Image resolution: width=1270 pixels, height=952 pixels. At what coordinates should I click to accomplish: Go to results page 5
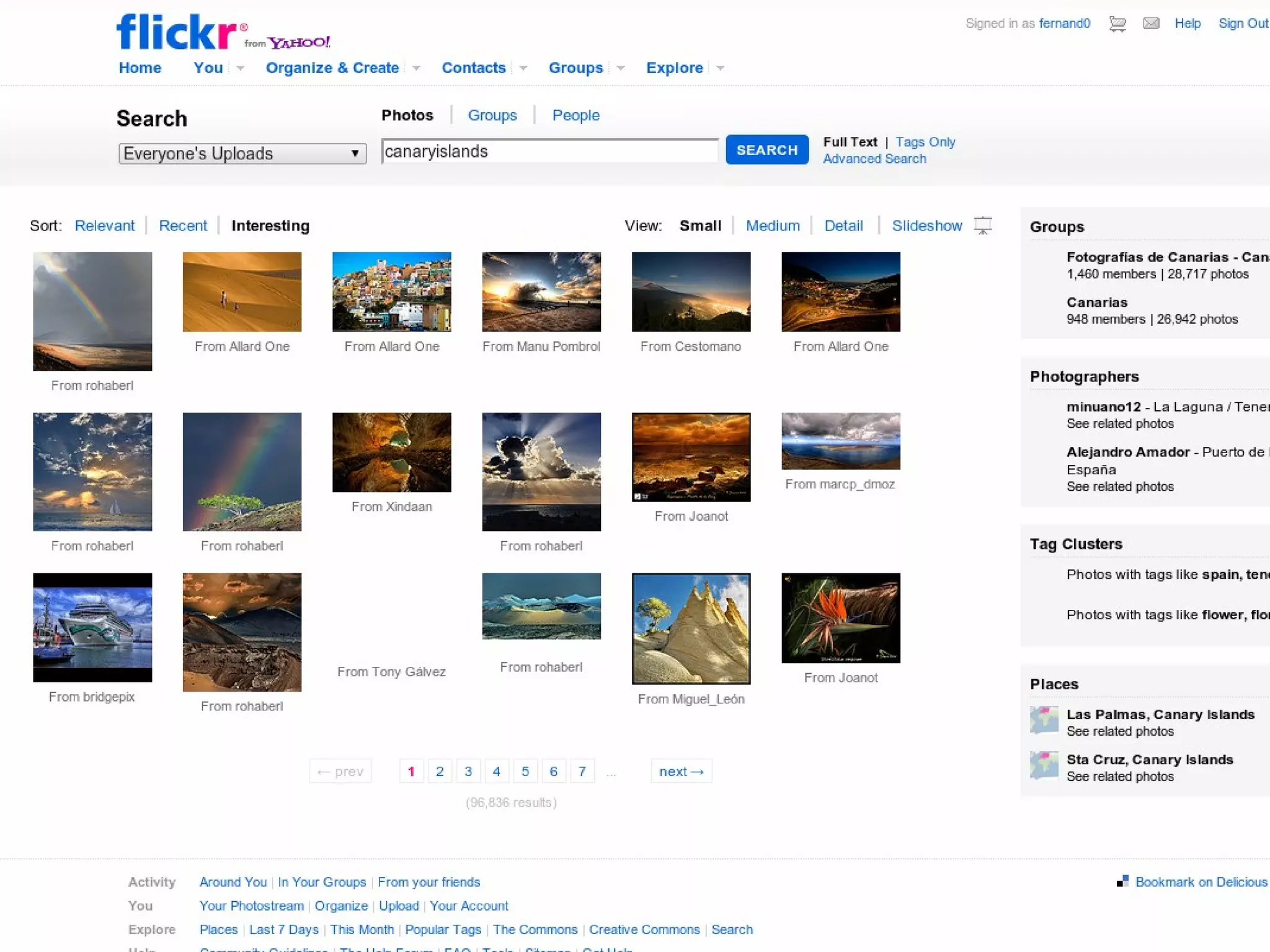tap(525, 771)
